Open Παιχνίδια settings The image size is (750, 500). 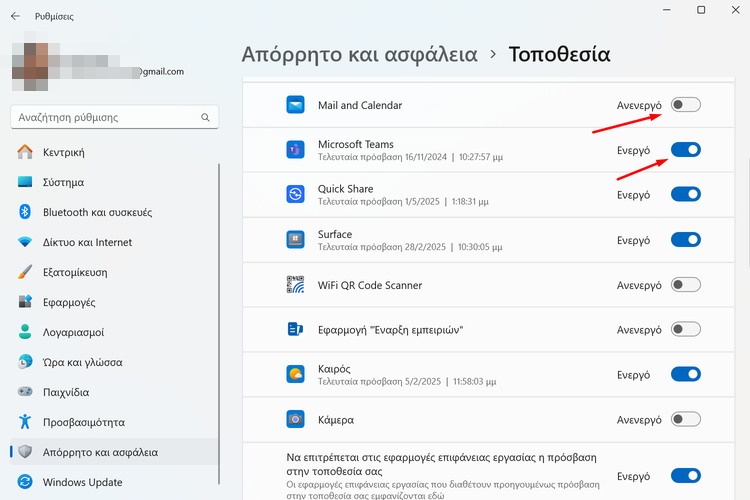tap(114, 392)
